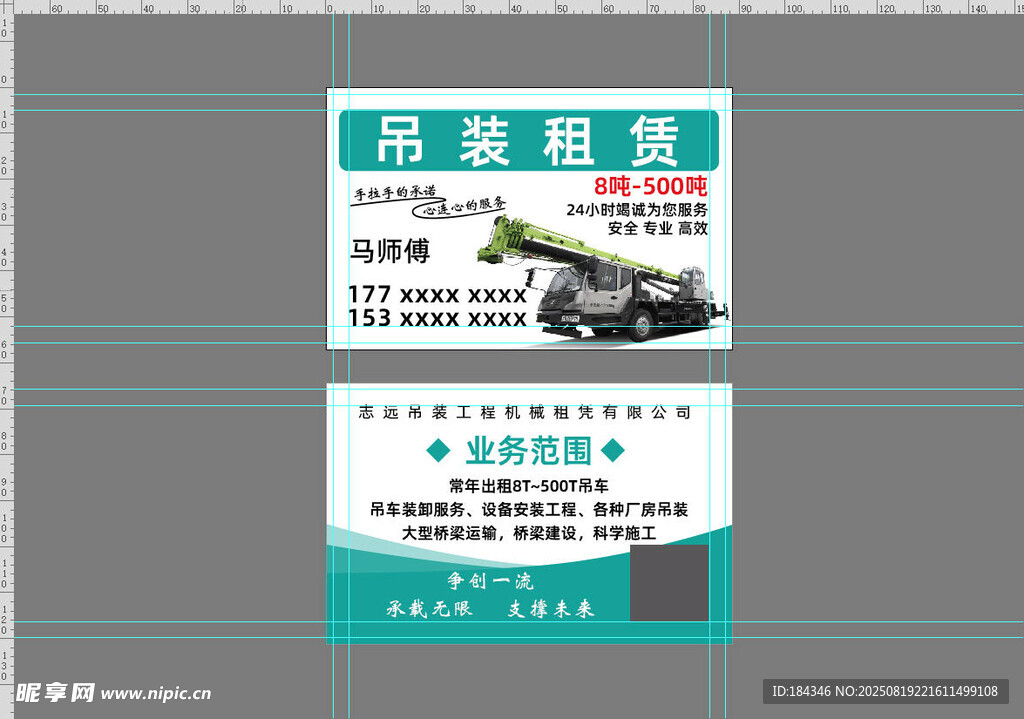Select the 常年出租8T~500T吊车 text line
This screenshot has height=719, width=1024.
tap(528, 486)
